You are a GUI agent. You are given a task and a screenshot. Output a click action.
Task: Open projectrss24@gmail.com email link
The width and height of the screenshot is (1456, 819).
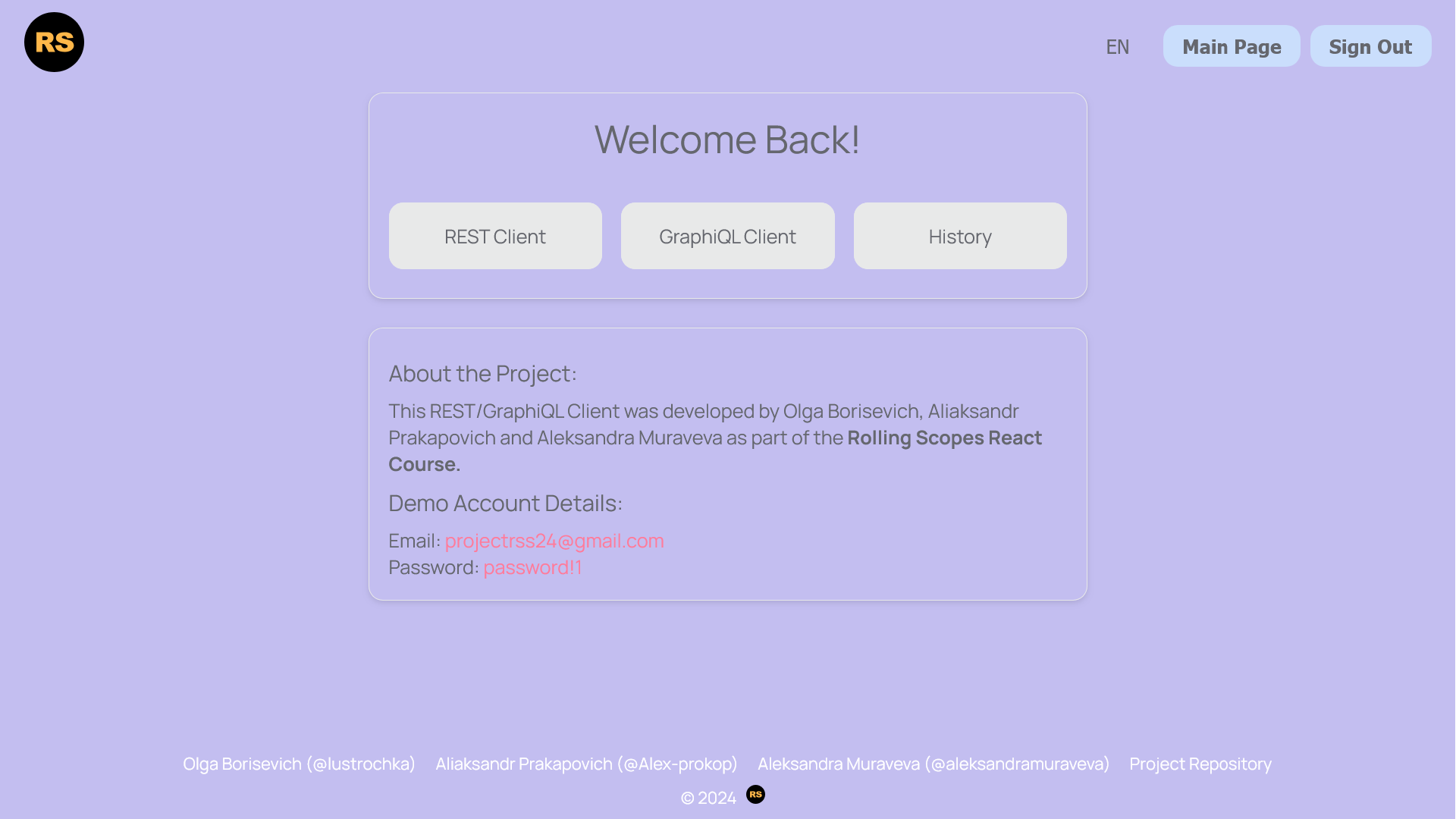[x=554, y=540]
